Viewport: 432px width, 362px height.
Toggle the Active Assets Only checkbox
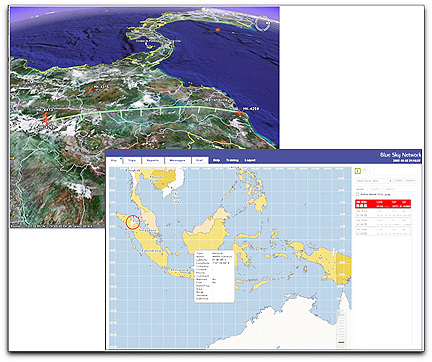[357, 194]
